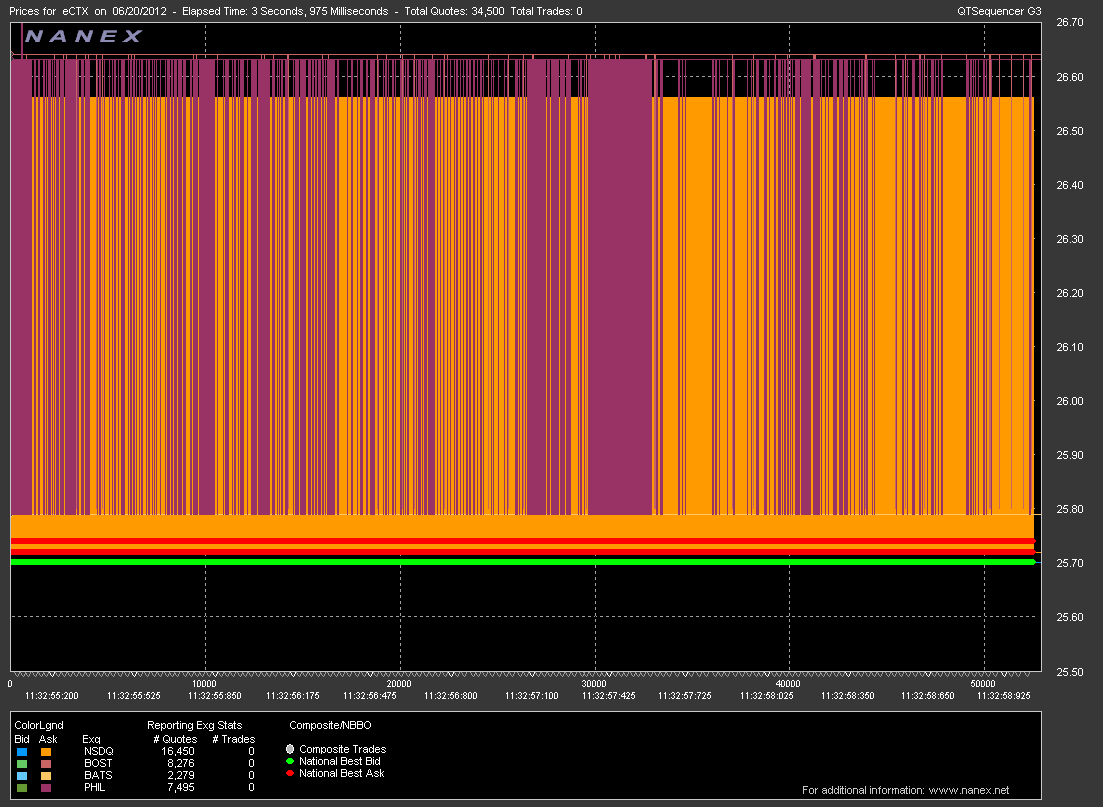Click the PHIL ask purple swatch
This screenshot has height=807, width=1103.
[46, 787]
